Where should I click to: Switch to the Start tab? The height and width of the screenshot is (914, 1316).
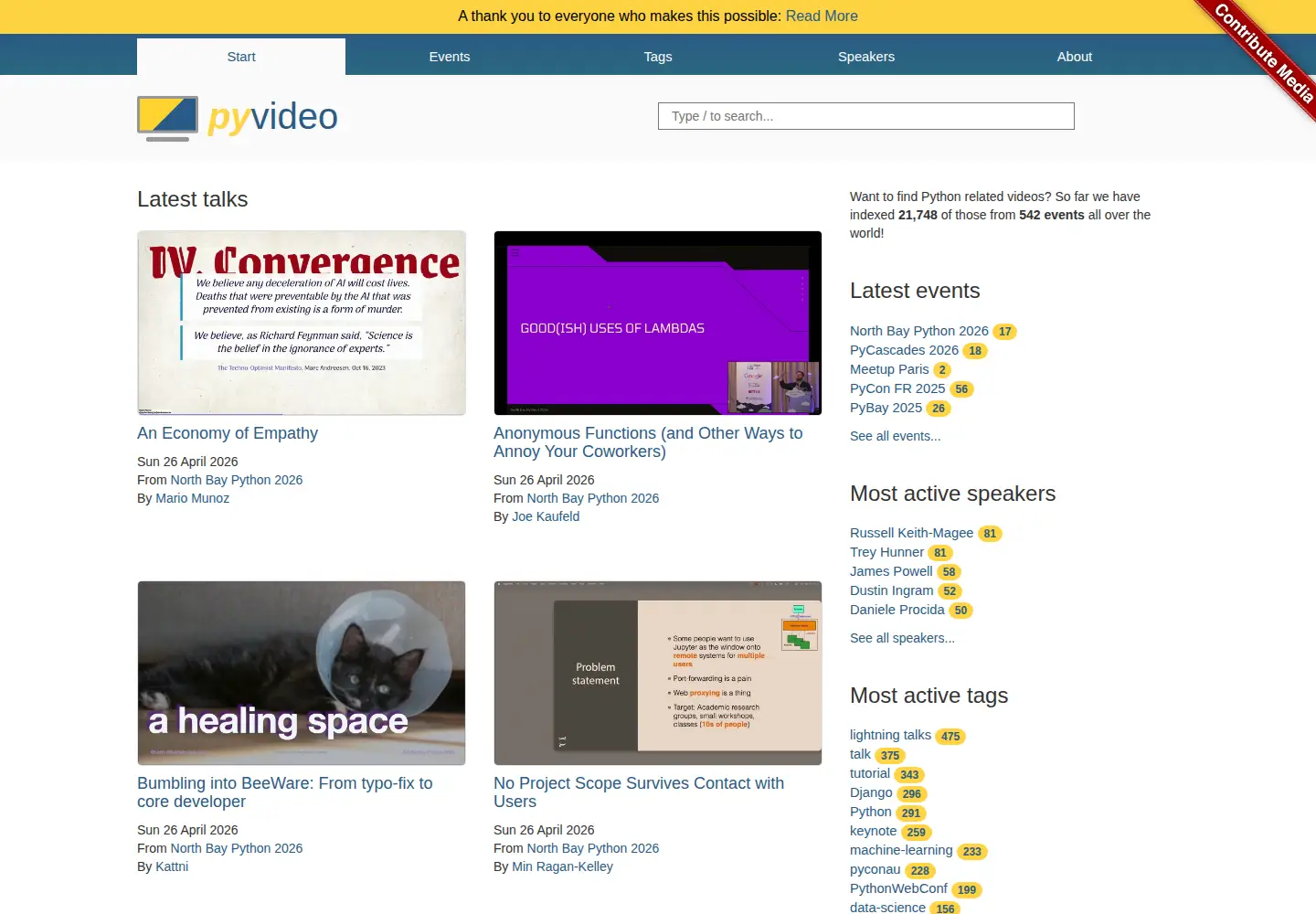[241, 57]
